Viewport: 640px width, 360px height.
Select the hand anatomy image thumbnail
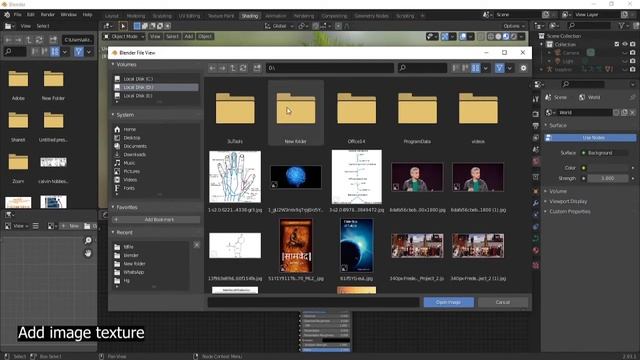pyautogui.click(x=235, y=177)
